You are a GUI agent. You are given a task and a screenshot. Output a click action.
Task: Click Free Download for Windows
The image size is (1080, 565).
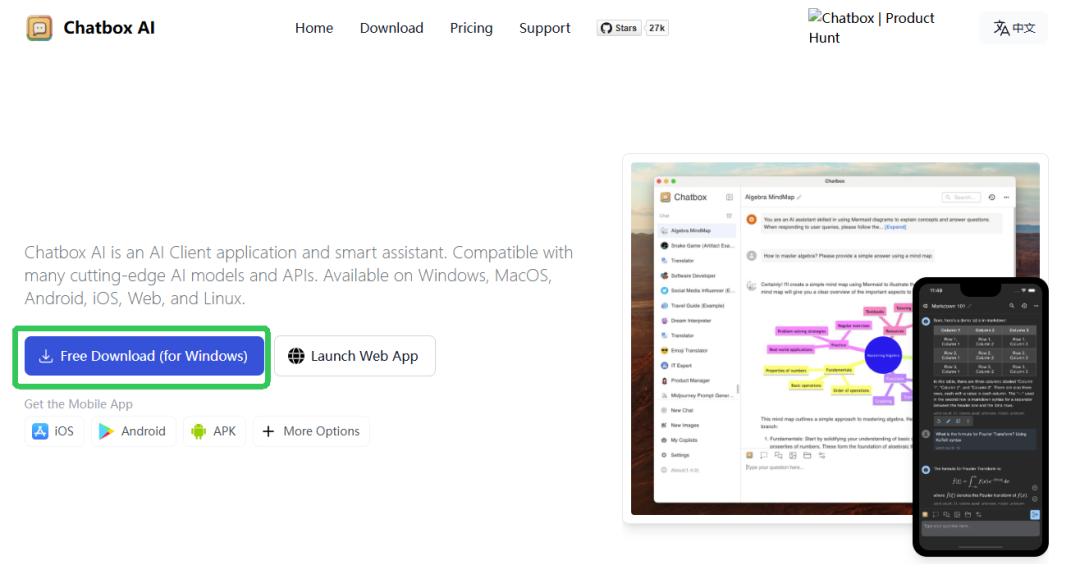tap(144, 356)
